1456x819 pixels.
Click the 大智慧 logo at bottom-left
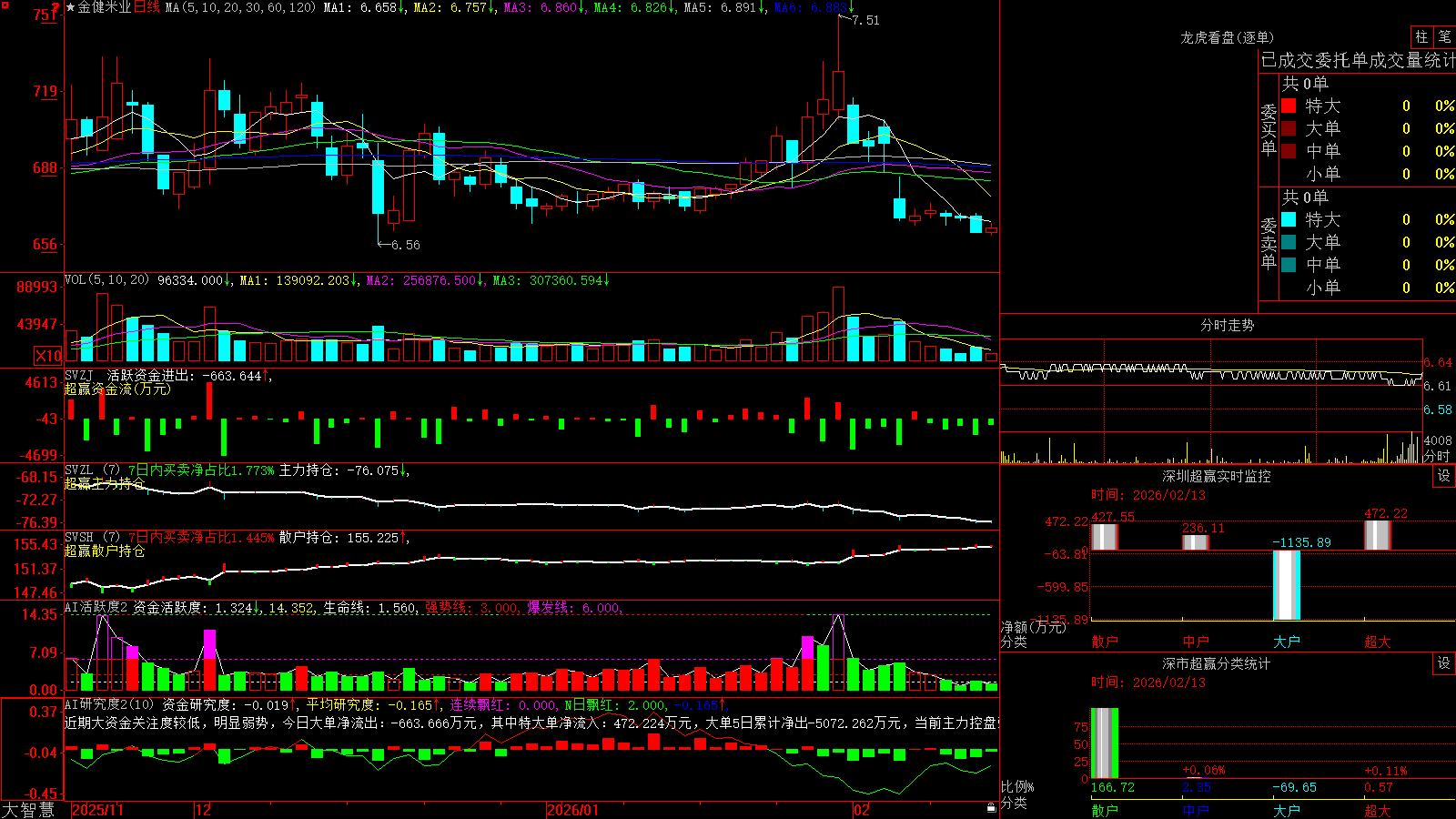28,810
